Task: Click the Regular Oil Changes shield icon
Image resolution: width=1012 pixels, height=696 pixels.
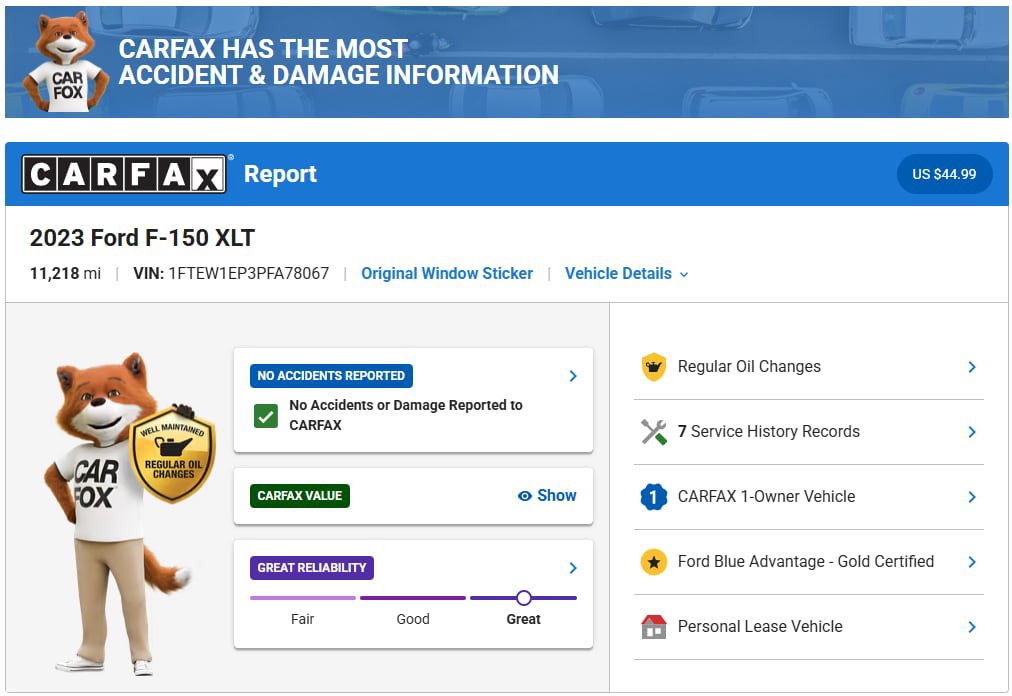Action: [x=653, y=367]
